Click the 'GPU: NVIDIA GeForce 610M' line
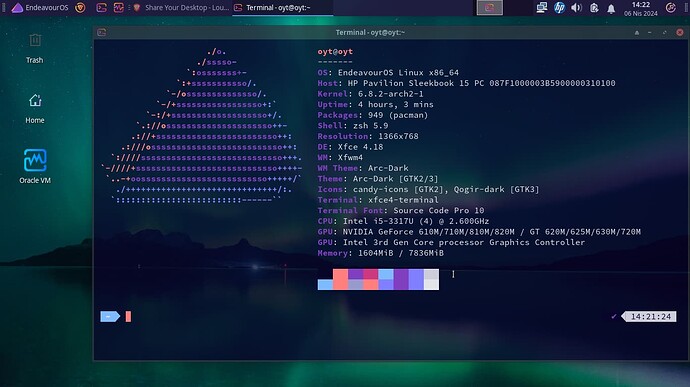Screen dimensions: 690x387 pos(479,232)
